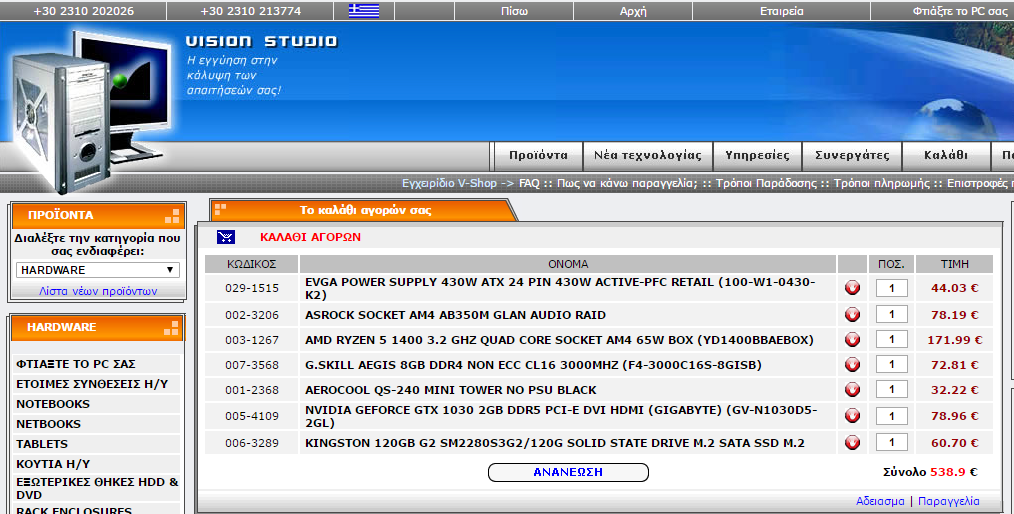The height and width of the screenshot is (514, 1014).
Task: Select ΕΤΟΙΜΕΣ ΣΥΝΘΕΣΕΙΣ Η/Υ category
Action: (96, 384)
